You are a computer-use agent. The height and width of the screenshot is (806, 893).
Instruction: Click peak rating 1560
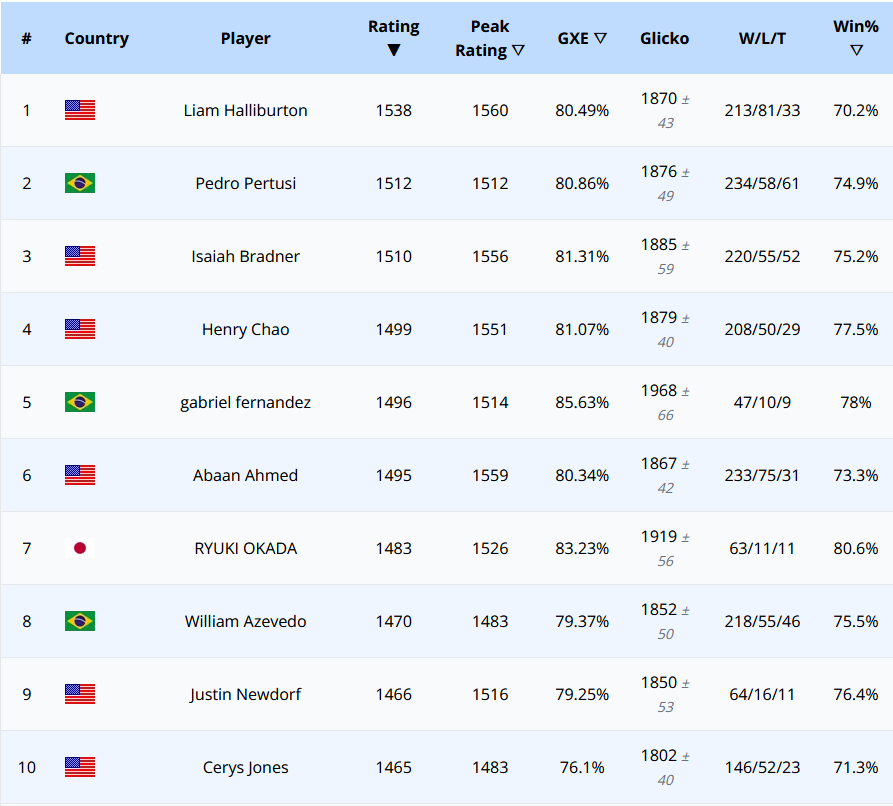click(x=490, y=110)
